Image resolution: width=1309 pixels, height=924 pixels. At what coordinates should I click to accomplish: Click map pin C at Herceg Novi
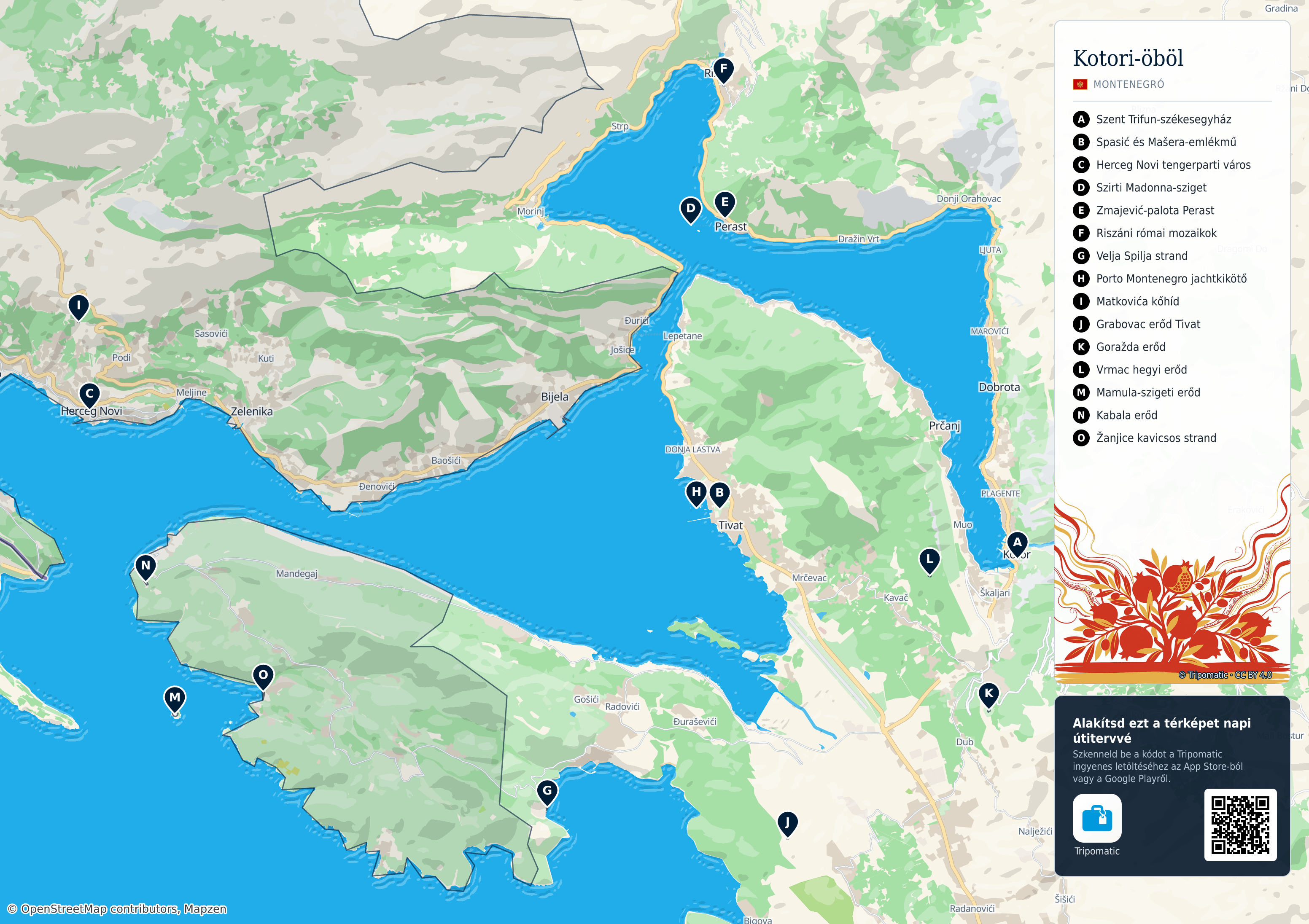tap(89, 395)
